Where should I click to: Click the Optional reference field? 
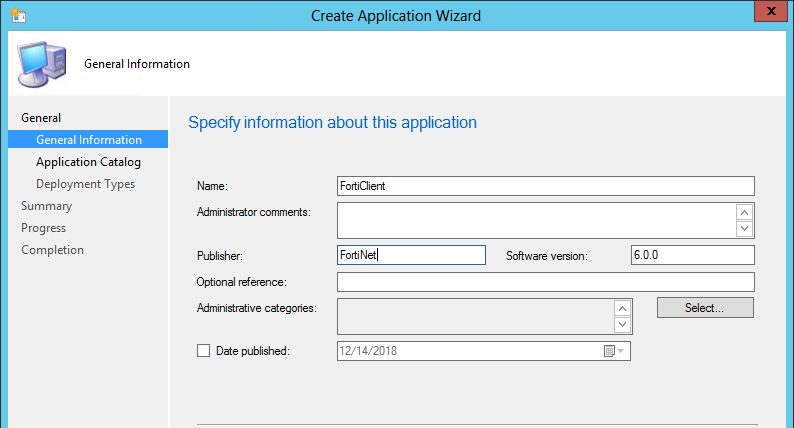[546, 282]
